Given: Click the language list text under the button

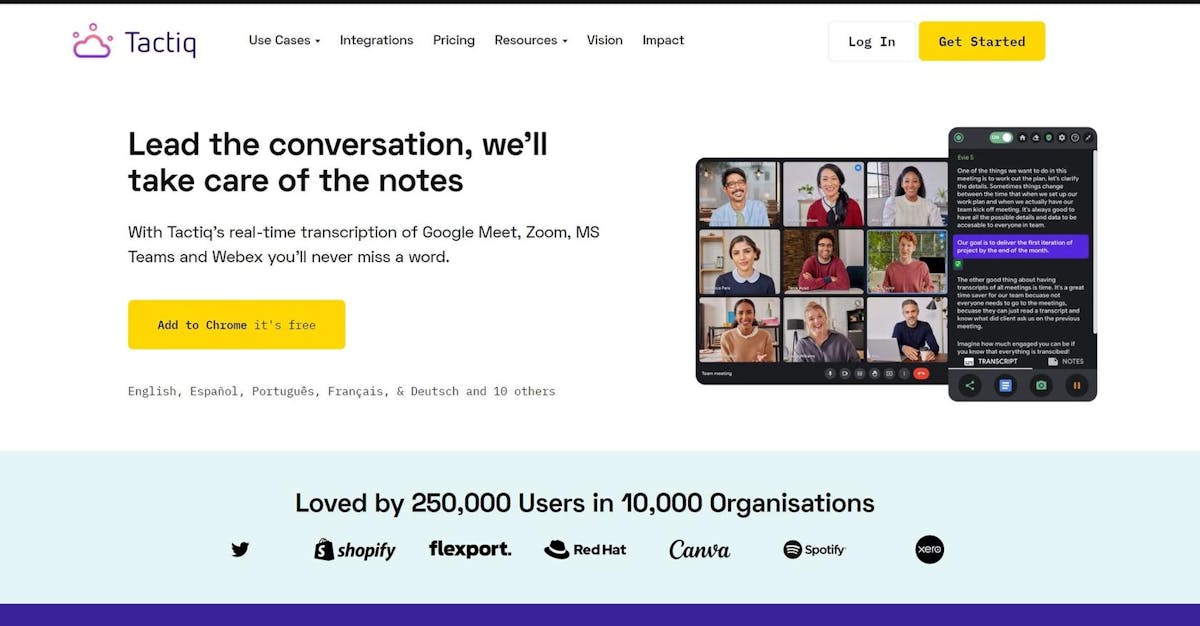Looking at the screenshot, I should [342, 391].
